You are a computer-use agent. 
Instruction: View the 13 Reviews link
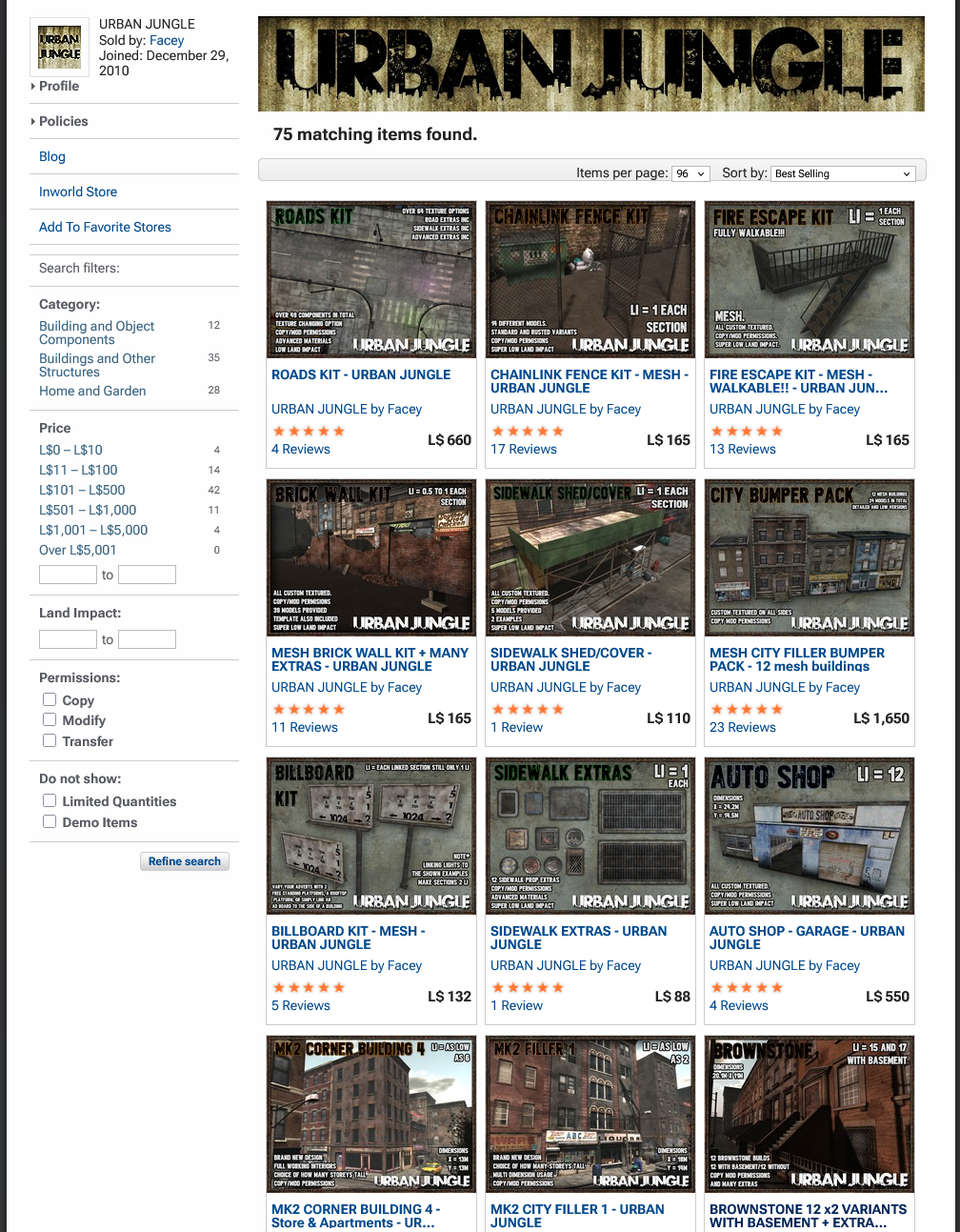[743, 449]
